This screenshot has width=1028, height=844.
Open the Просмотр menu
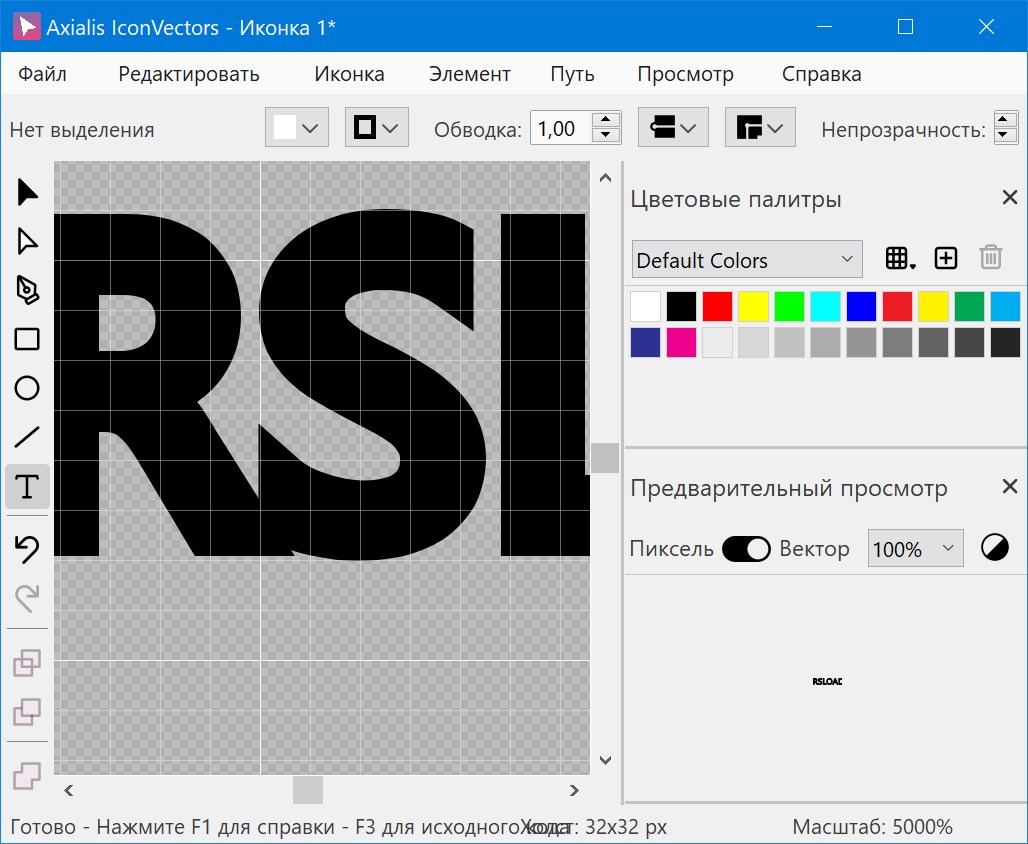coord(685,73)
